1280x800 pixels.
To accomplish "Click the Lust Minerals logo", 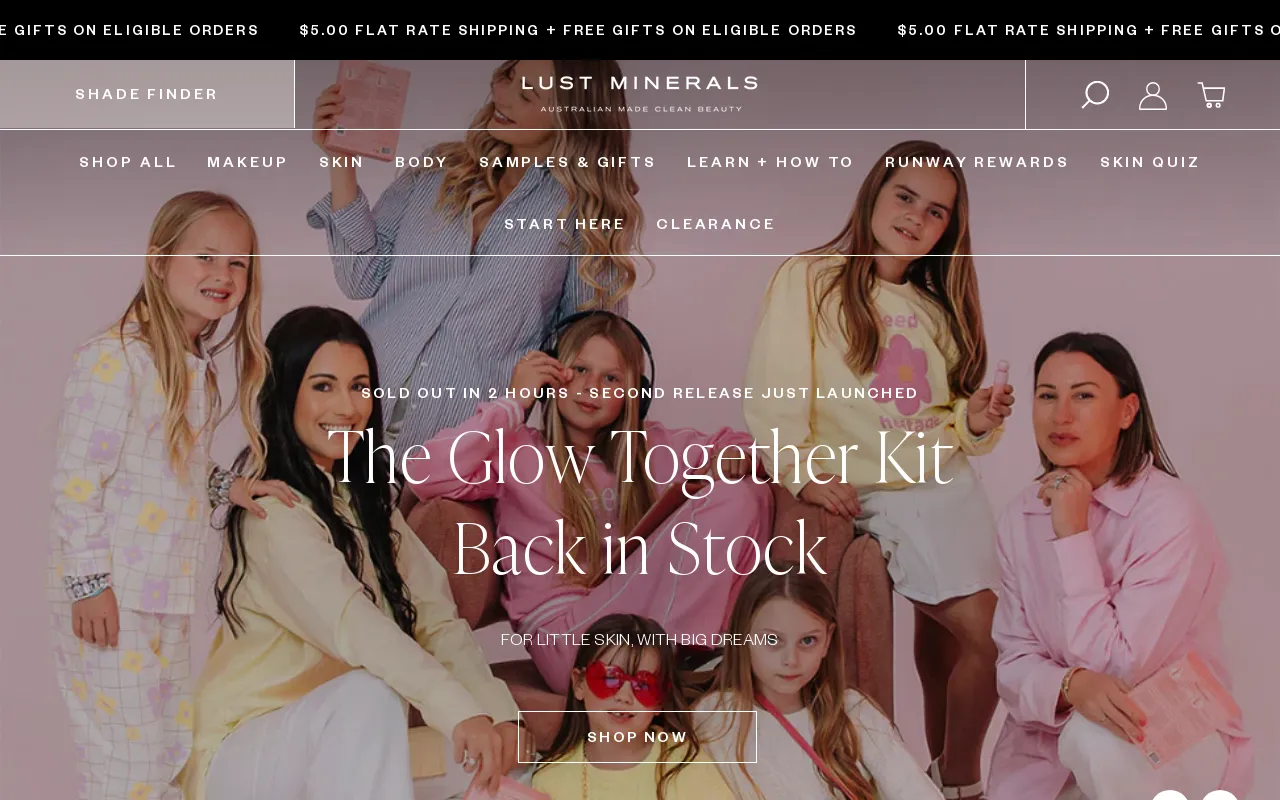I will click(640, 93).
